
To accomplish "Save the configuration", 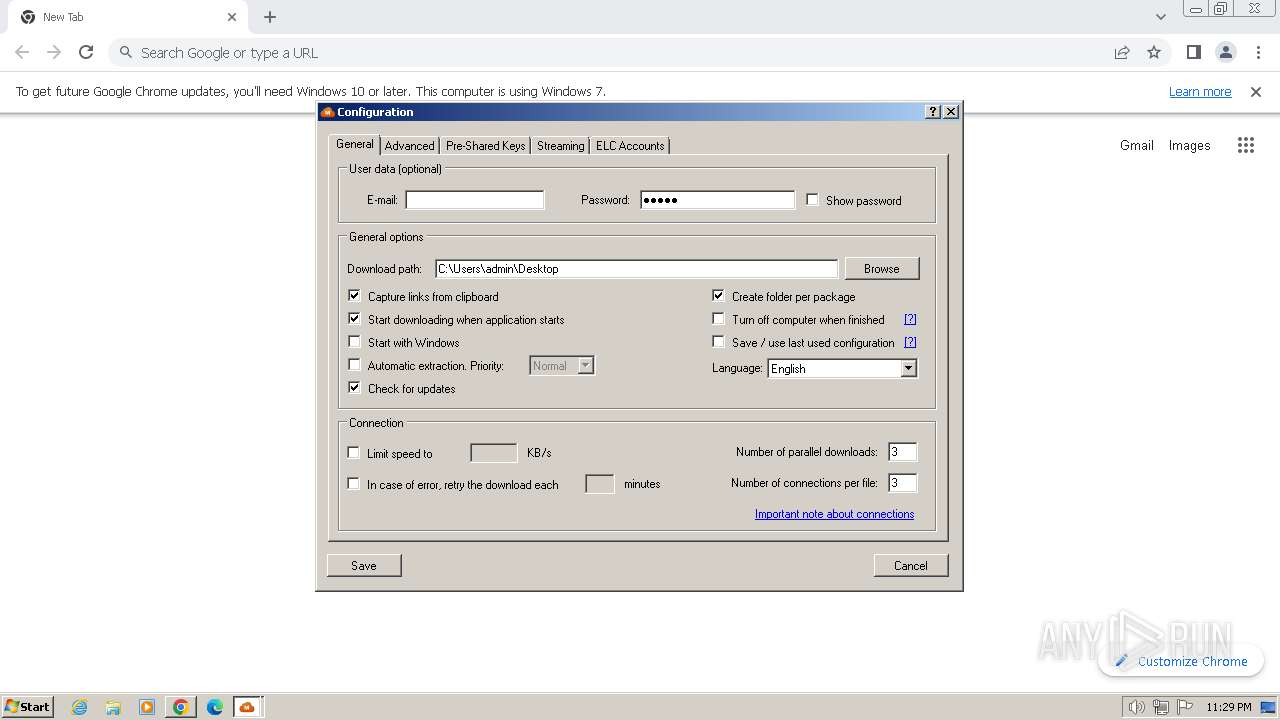I will 364,566.
